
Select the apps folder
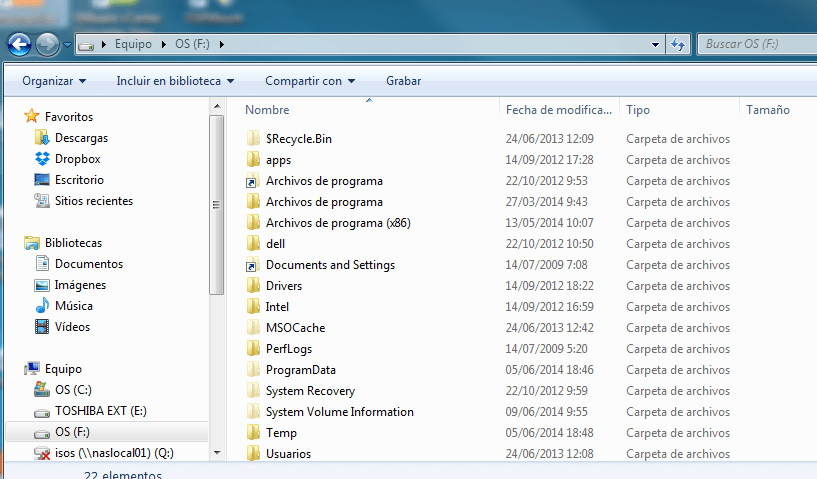pos(278,160)
